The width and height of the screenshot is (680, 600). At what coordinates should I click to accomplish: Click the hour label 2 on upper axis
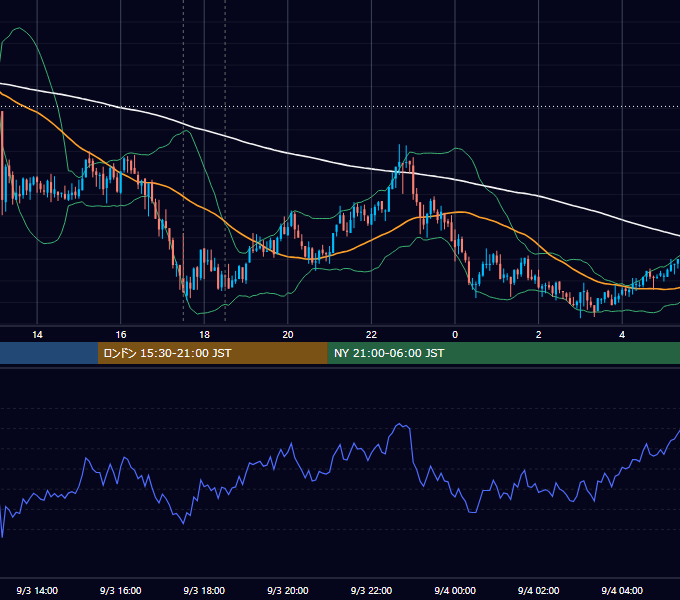tap(539, 335)
